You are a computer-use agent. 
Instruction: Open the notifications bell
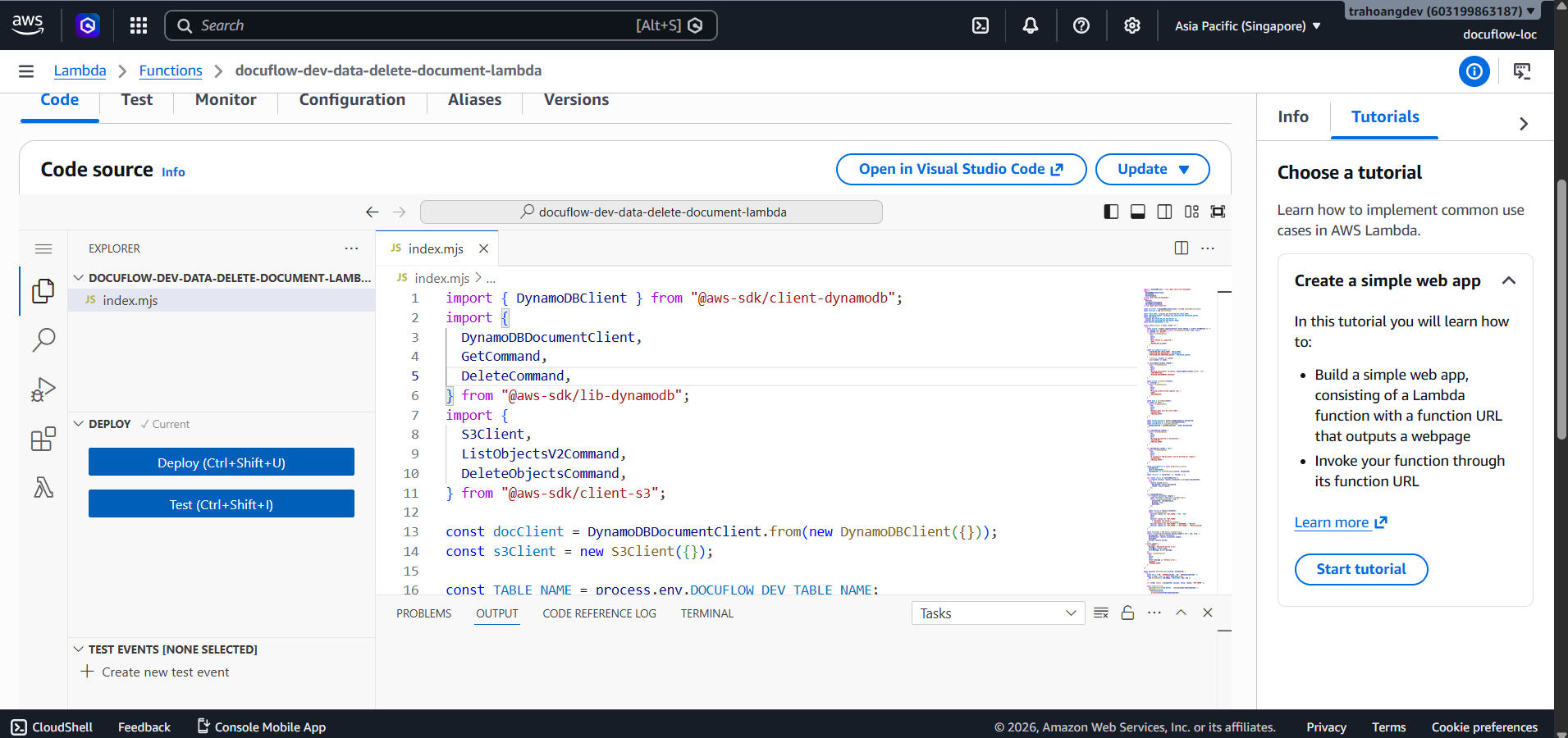pyautogui.click(x=1031, y=25)
